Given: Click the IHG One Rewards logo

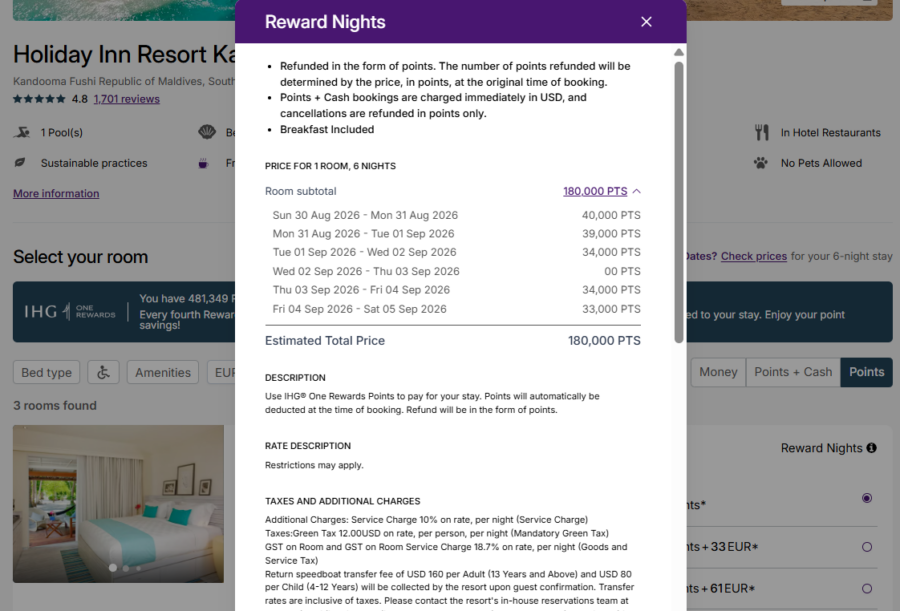Looking at the screenshot, I should coord(69,311).
